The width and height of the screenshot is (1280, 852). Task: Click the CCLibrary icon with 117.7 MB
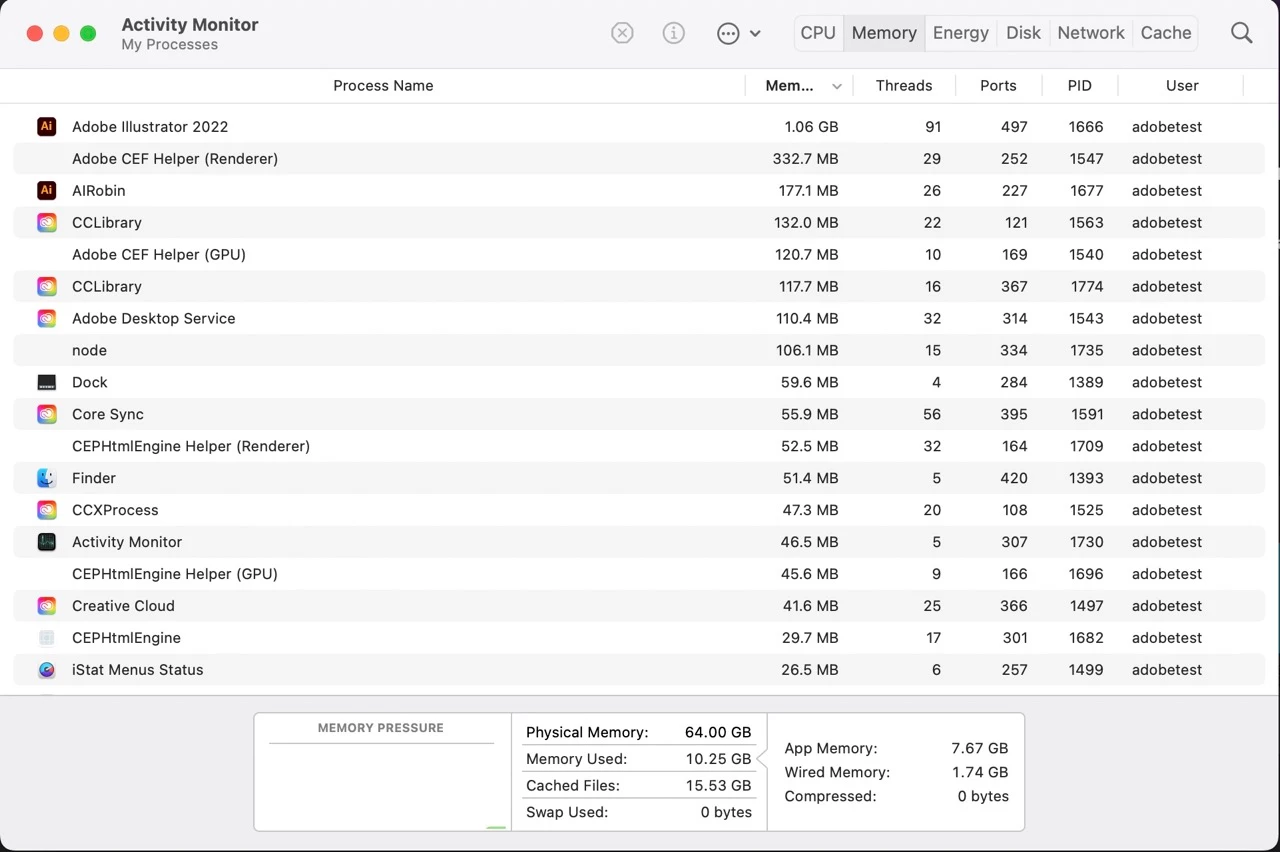[47, 287]
